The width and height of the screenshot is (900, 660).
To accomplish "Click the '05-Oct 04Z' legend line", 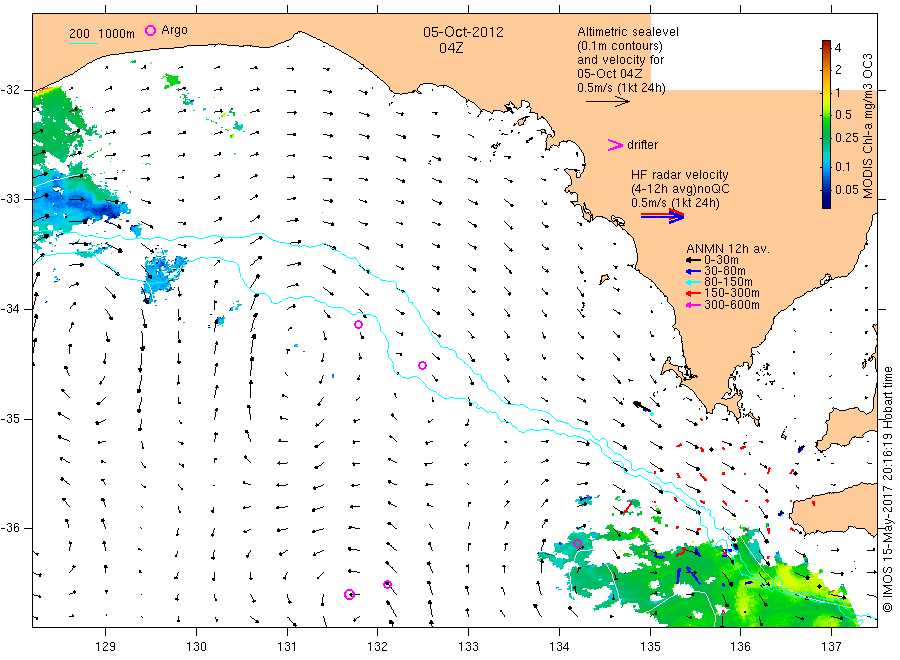I will (610, 73).
